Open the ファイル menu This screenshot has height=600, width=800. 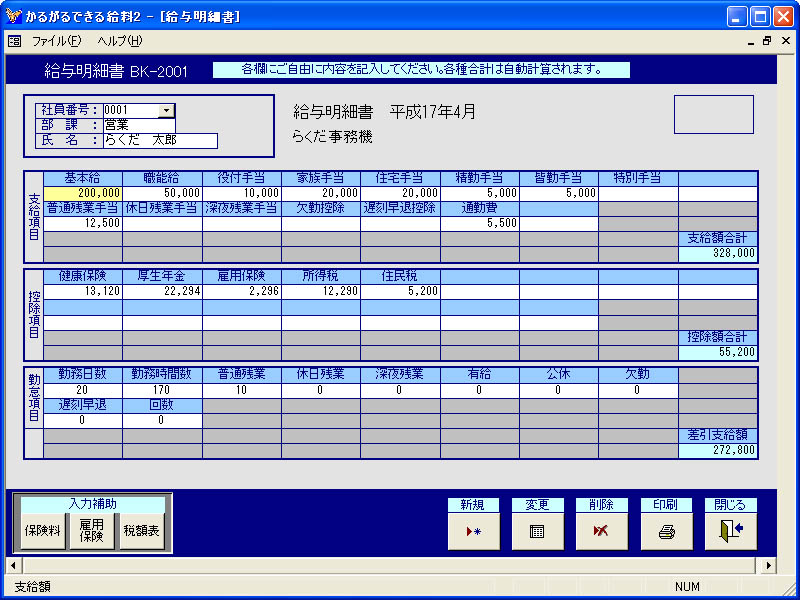coord(56,41)
